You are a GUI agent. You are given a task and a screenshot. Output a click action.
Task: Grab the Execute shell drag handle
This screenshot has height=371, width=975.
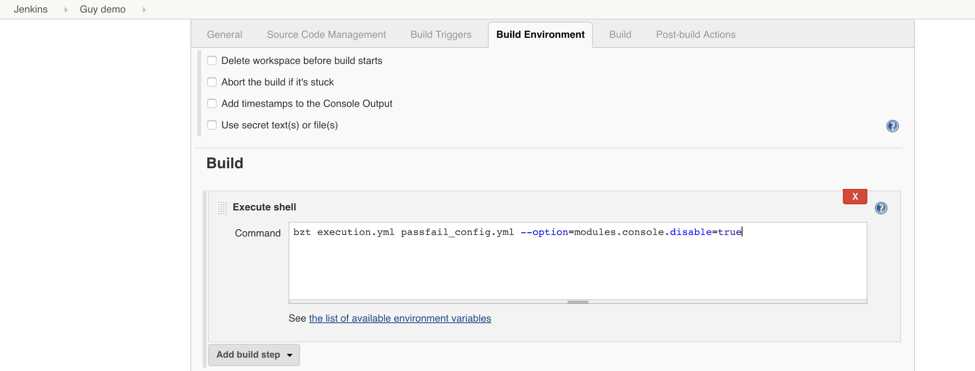click(x=222, y=208)
